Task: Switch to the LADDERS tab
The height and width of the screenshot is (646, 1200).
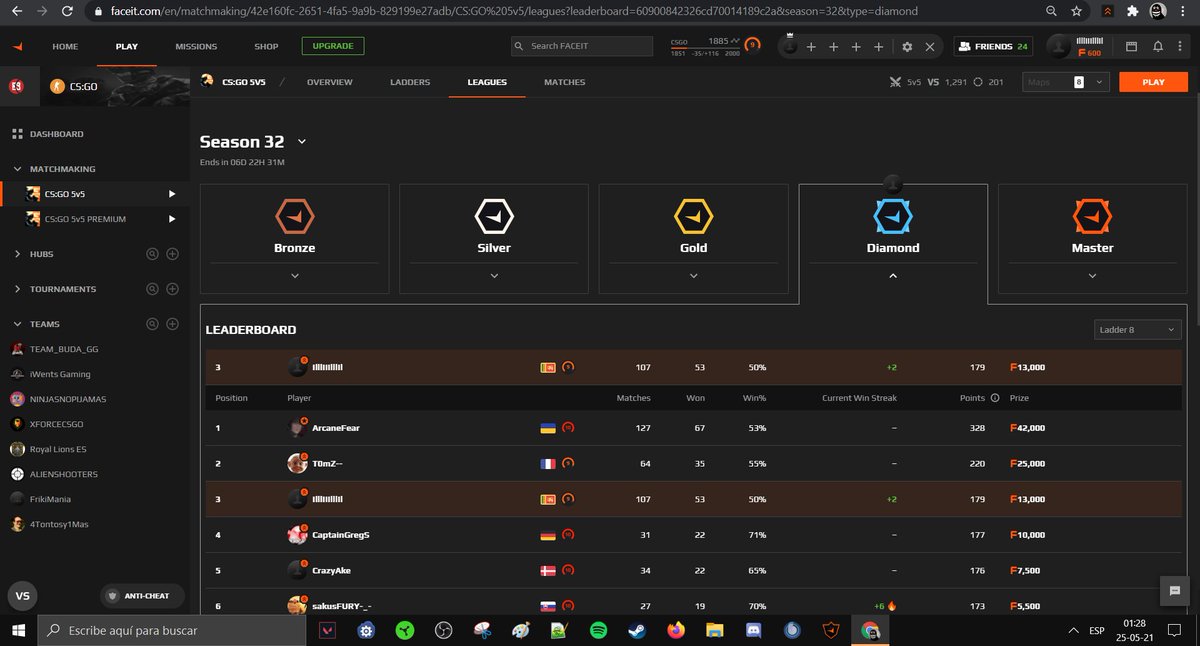Action: click(x=410, y=82)
